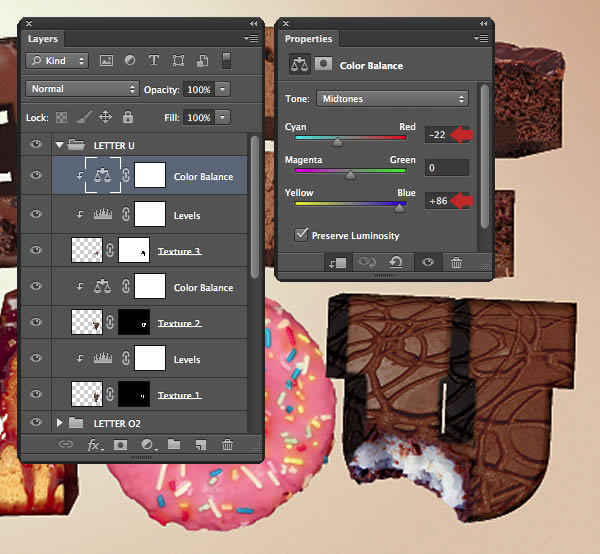Expand the LETTER O2 group
The image size is (600, 554).
59,423
